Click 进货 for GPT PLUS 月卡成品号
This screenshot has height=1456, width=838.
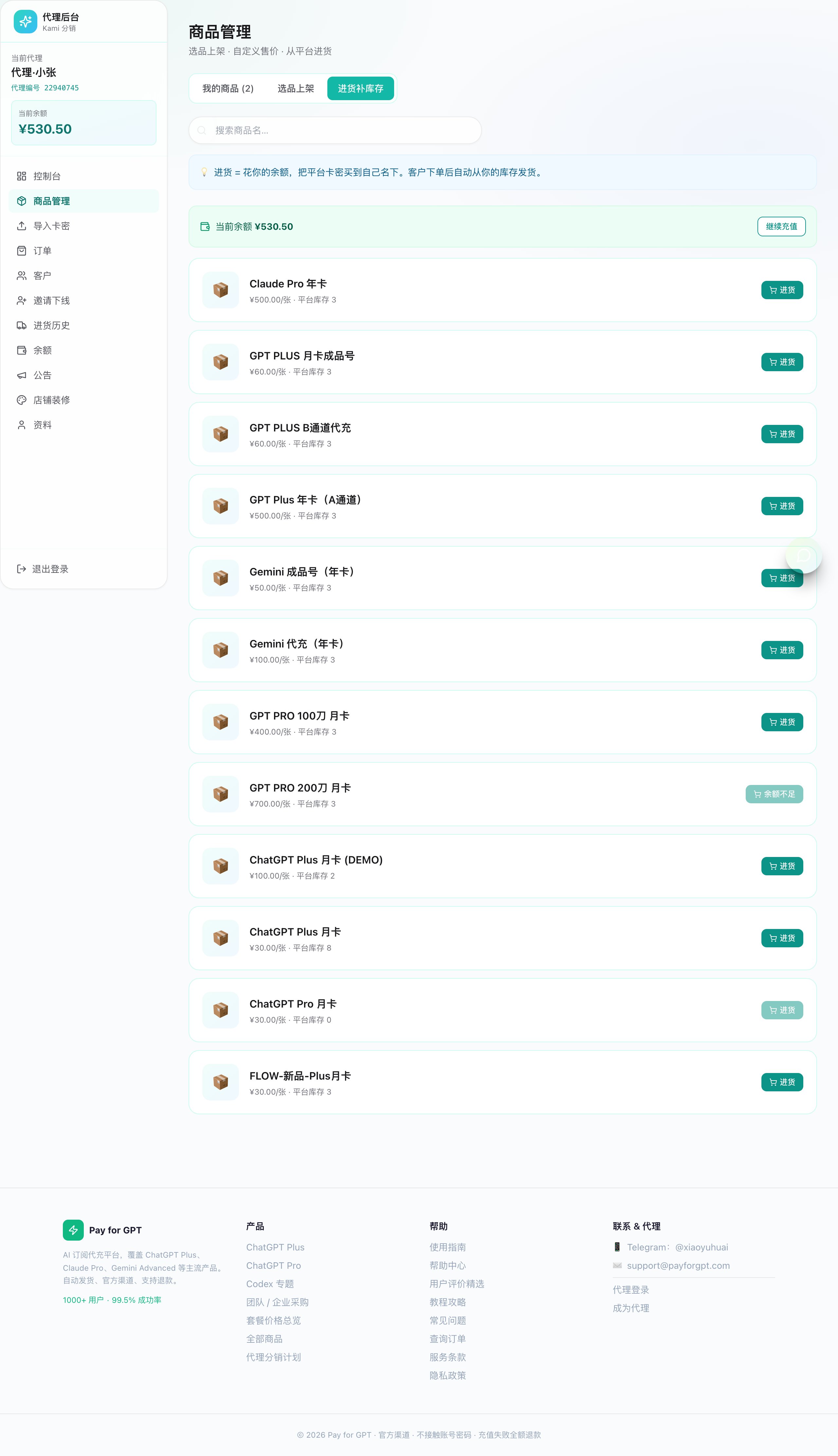pos(782,362)
